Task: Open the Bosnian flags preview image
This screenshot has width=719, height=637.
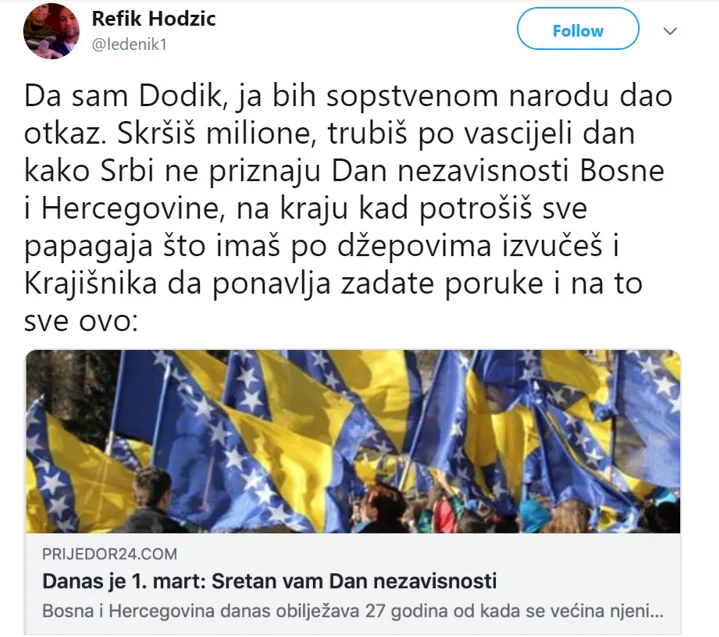Action: pos(353,441)
